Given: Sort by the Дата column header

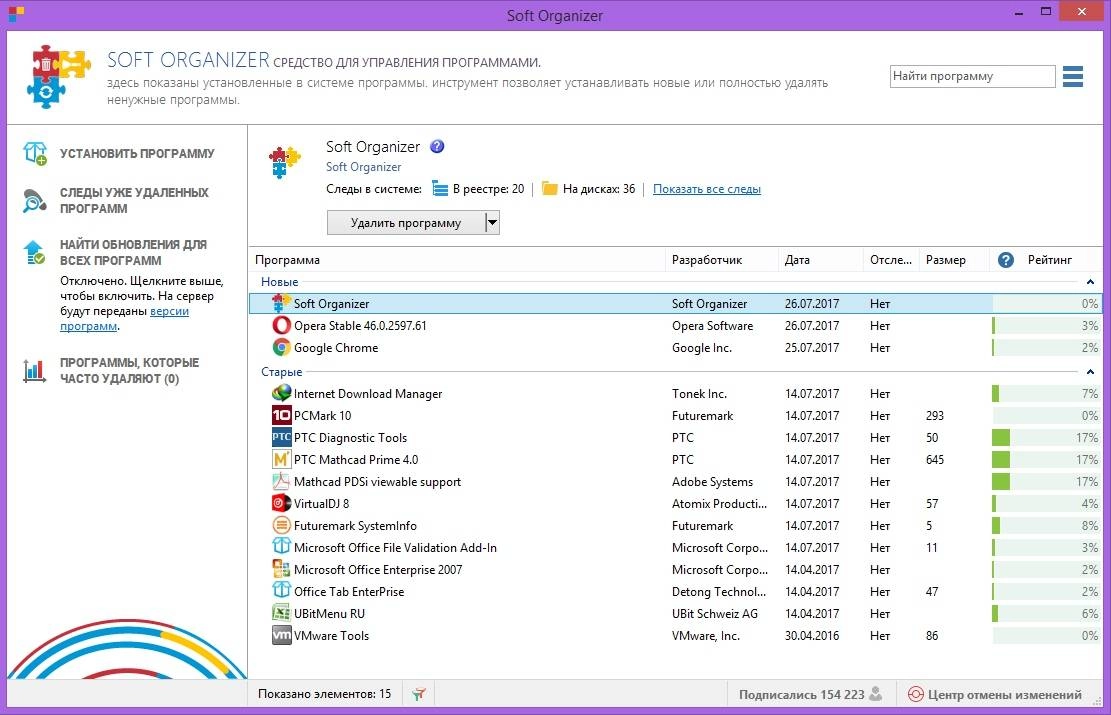Looking at the screenshot, I should (x=820, y=260).
